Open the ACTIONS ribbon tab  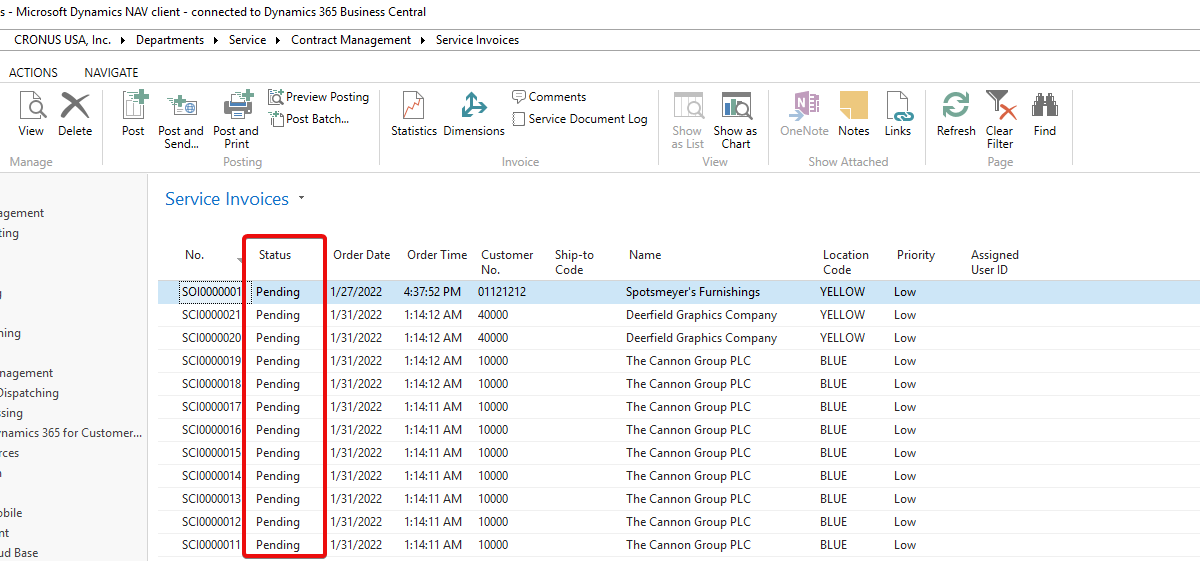[x=33, y=73]
